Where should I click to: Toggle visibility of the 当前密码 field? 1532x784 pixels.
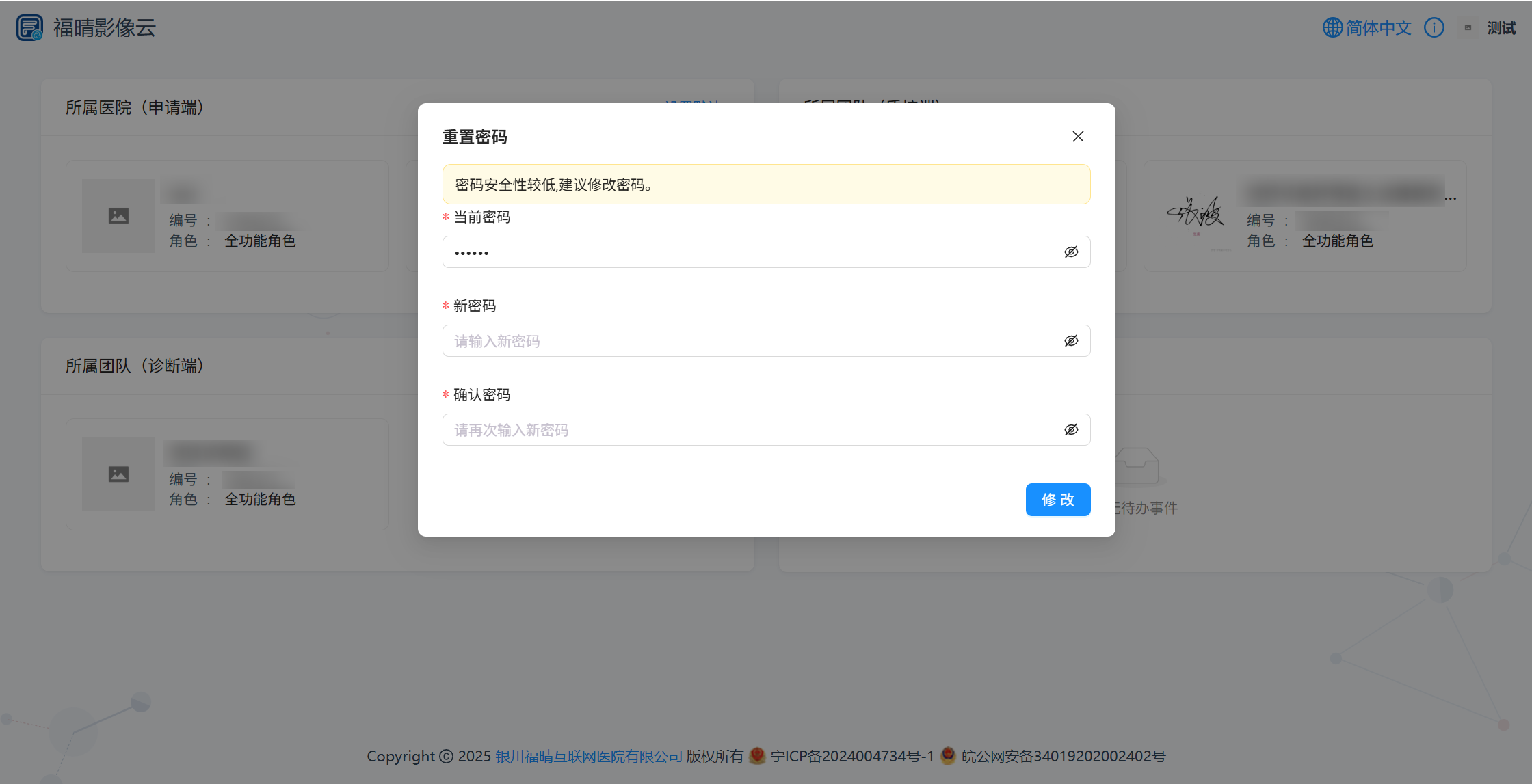pos(1071,252)
